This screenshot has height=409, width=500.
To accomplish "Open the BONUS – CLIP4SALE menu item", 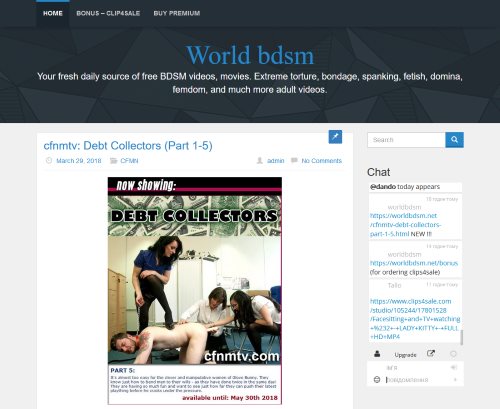I will (x=108, y=13).
